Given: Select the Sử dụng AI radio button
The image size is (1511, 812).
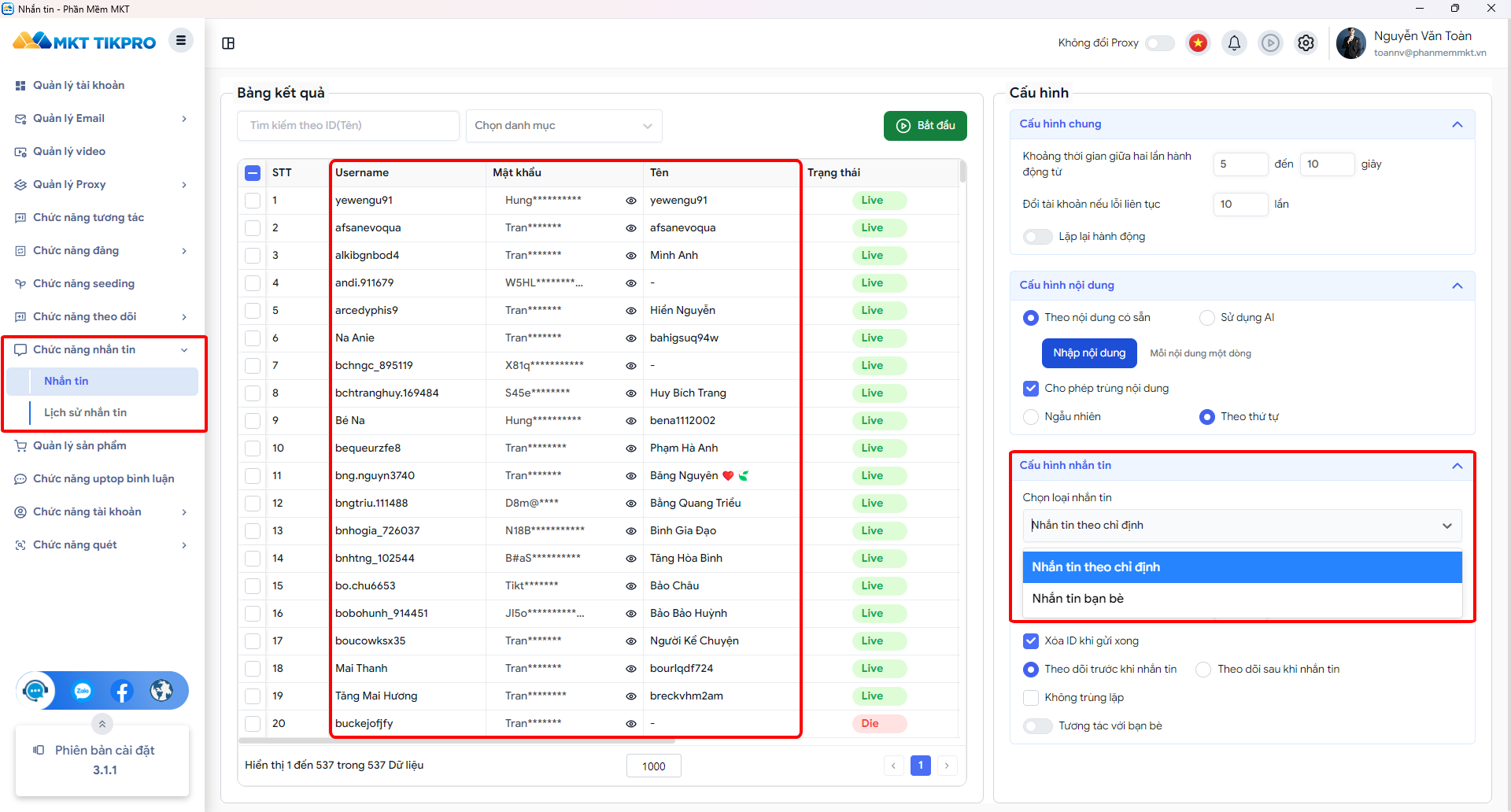Looking at the screenshot, I should [1207, 318].
